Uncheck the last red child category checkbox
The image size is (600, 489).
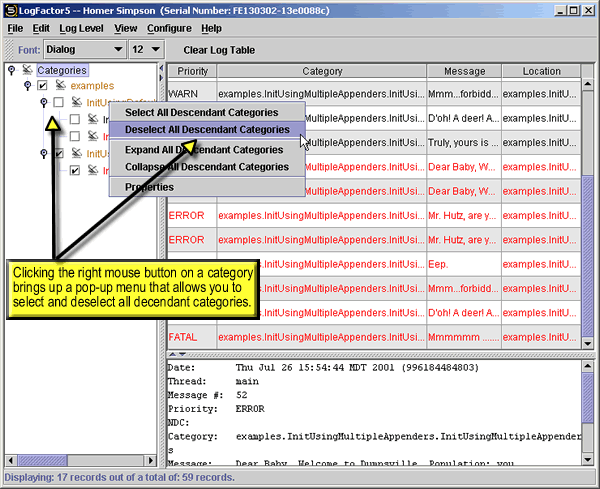pos(75,171)
